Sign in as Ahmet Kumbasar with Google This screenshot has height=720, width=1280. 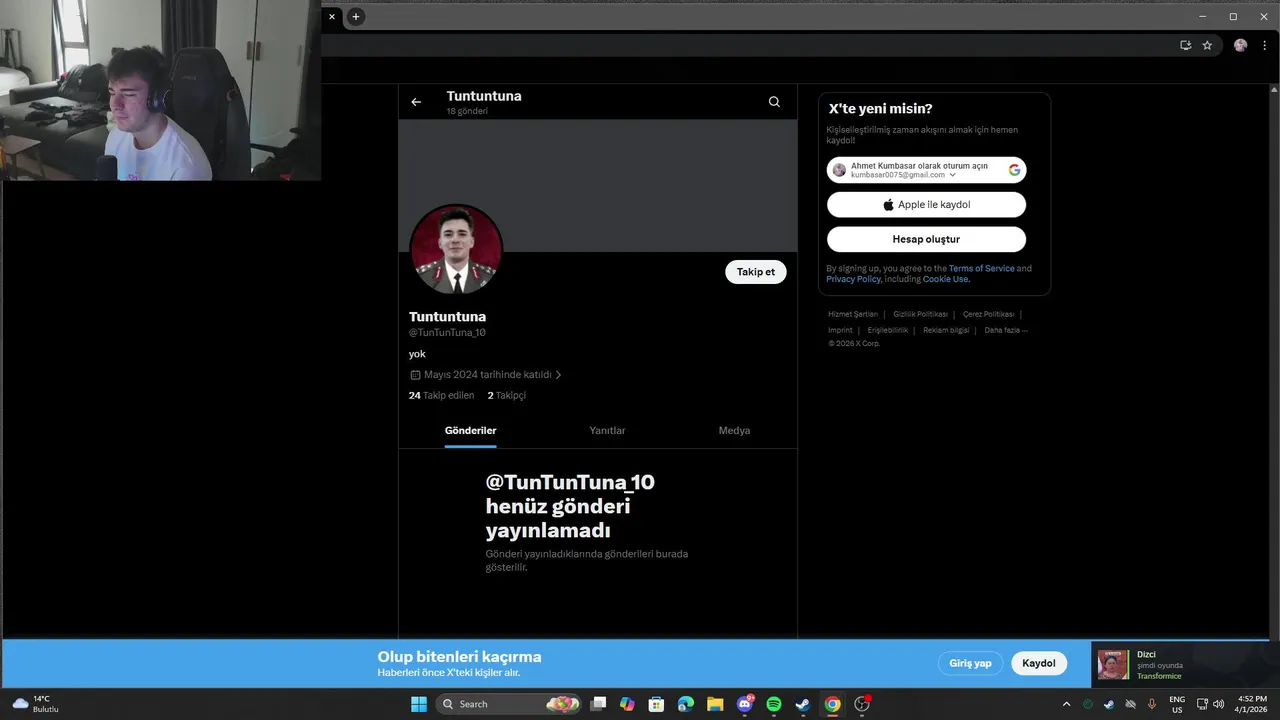pos(926,170)
